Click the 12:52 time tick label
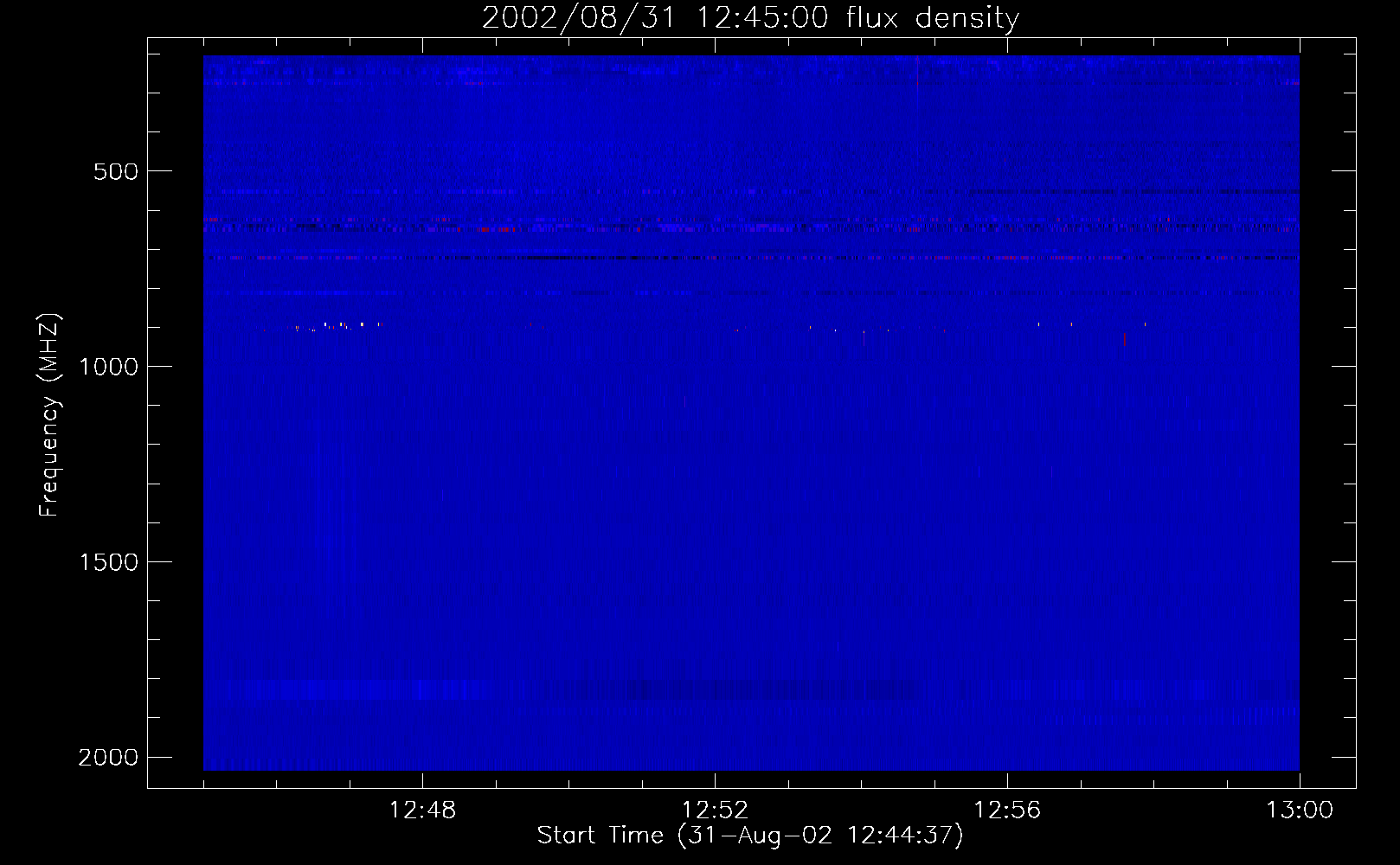1400x865 pixels. [715, 811]
